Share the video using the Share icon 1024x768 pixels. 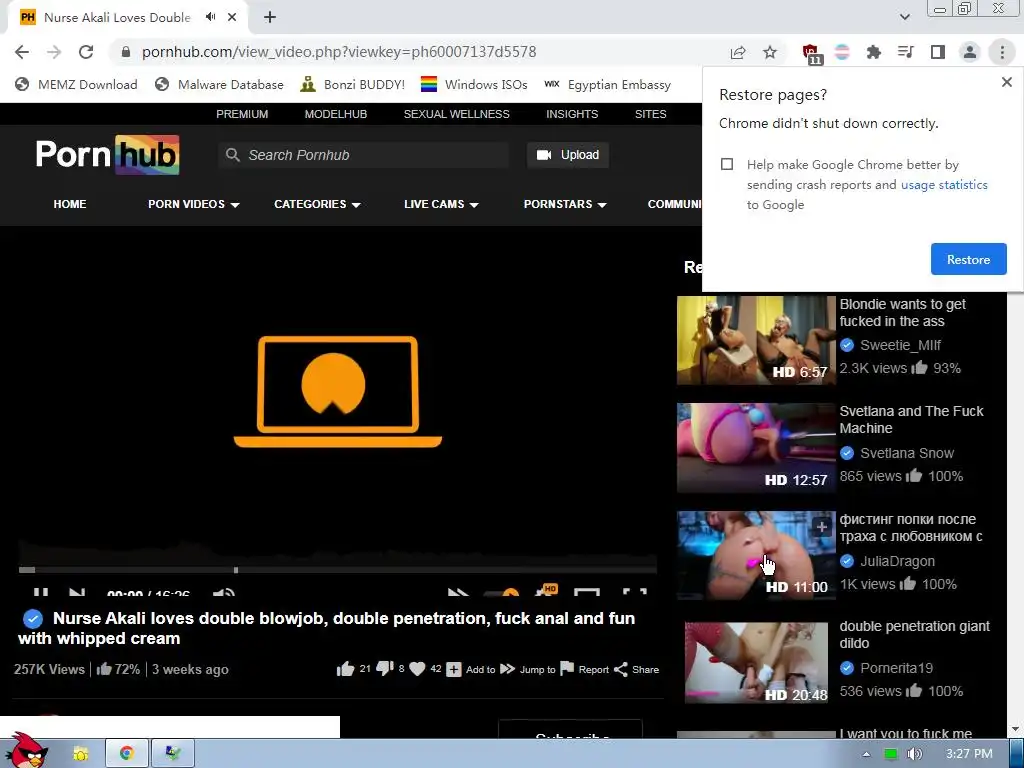tap(620, 669)
